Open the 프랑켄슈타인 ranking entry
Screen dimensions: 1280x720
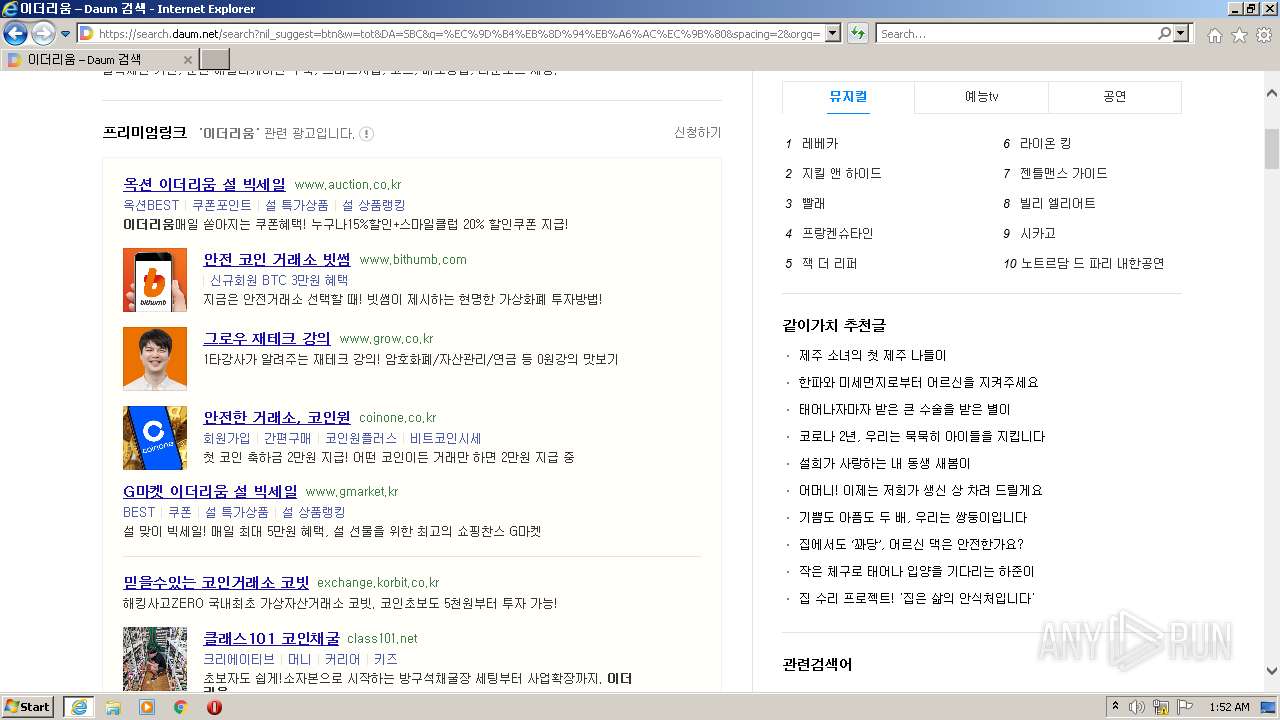point(837,233)
